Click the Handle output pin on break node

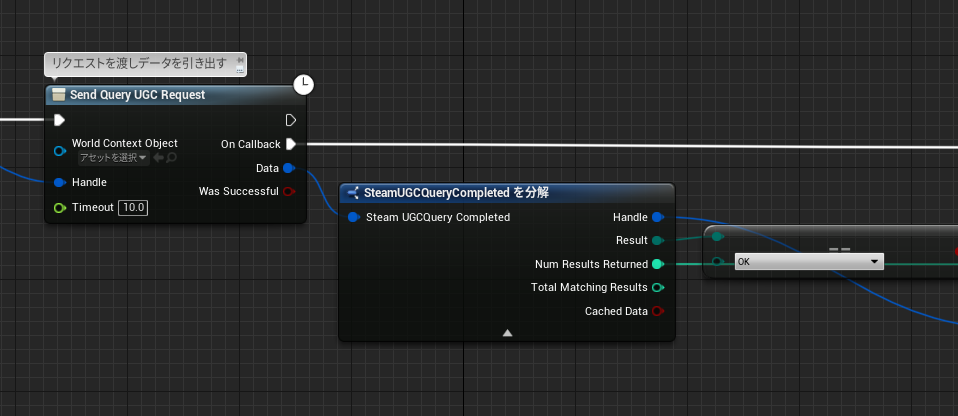coord(658,217)
